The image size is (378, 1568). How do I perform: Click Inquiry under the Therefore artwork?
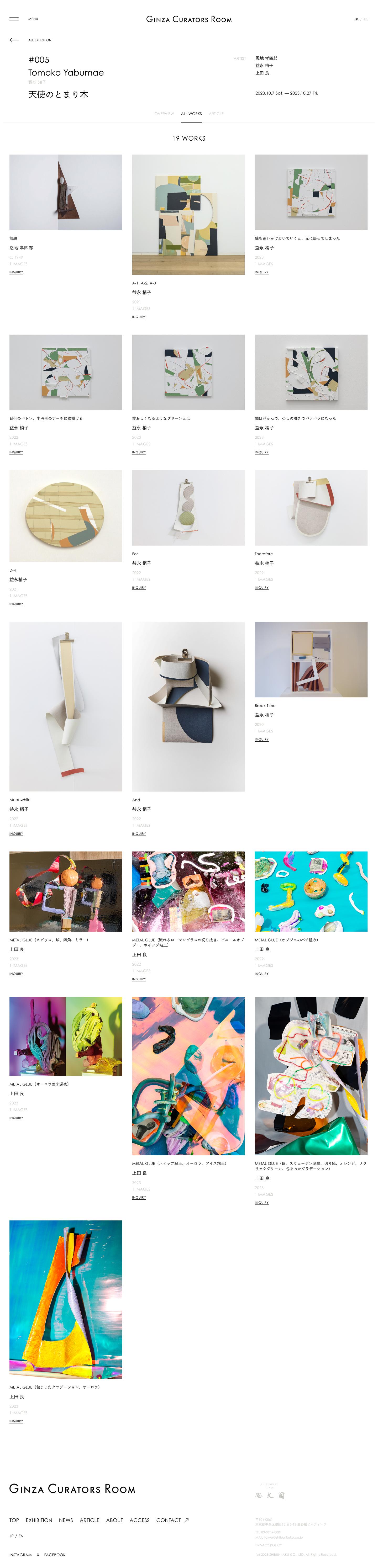point(262,587)
